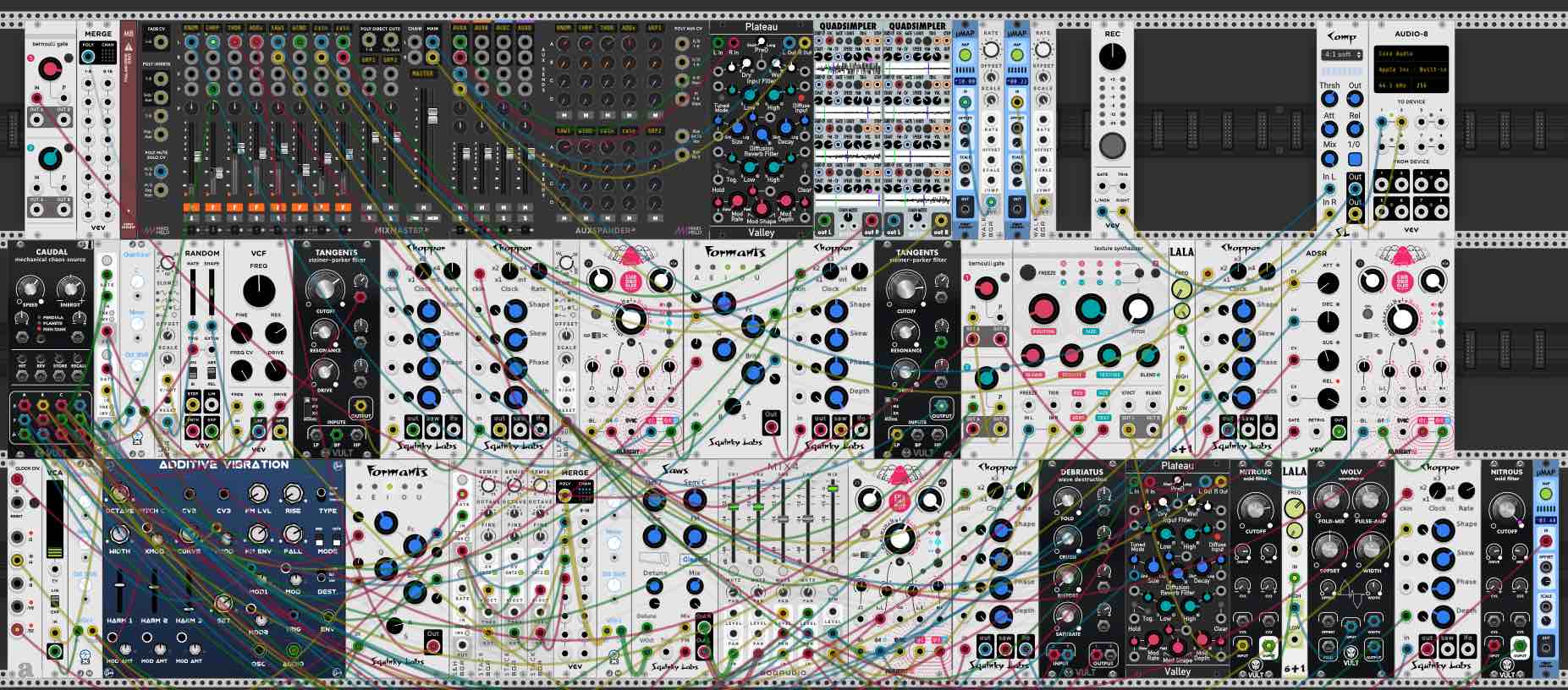The image size is (1568, 690).
Task: Click the RANDOM module's RATE slider
Action: [194, 292]
